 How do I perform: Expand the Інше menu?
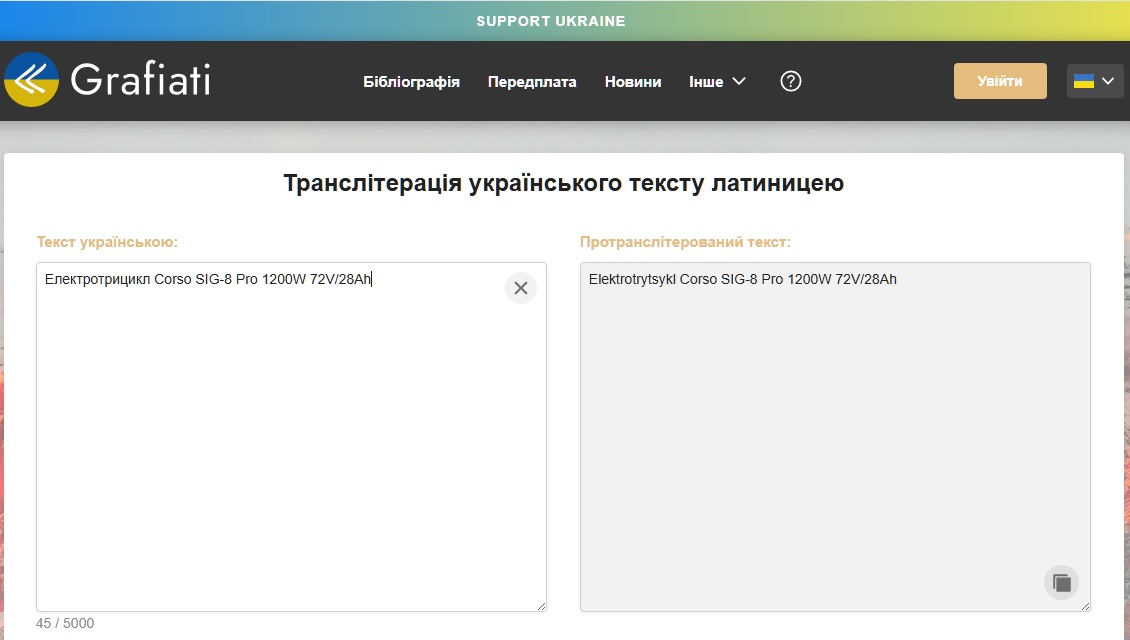[717, 81]
